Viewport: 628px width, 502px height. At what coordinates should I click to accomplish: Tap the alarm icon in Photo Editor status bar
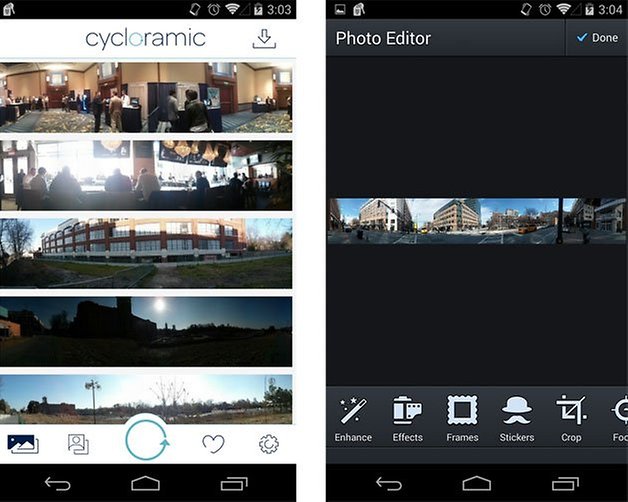(x=545, y=9)
